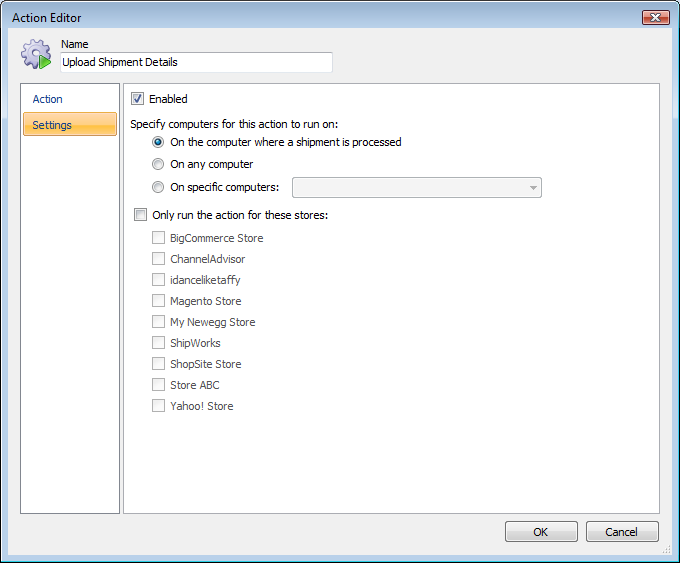Check the ShopSite Store checkbox

pyautogui.click(x=158, y=363)
